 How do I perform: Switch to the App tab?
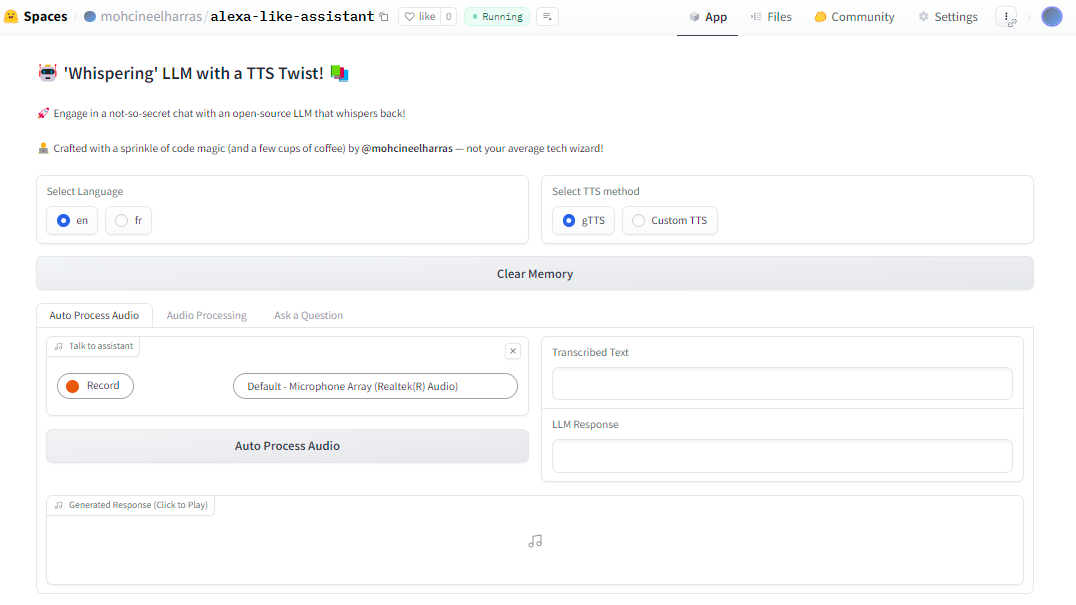pyautogui.click(x=707, y=17)
